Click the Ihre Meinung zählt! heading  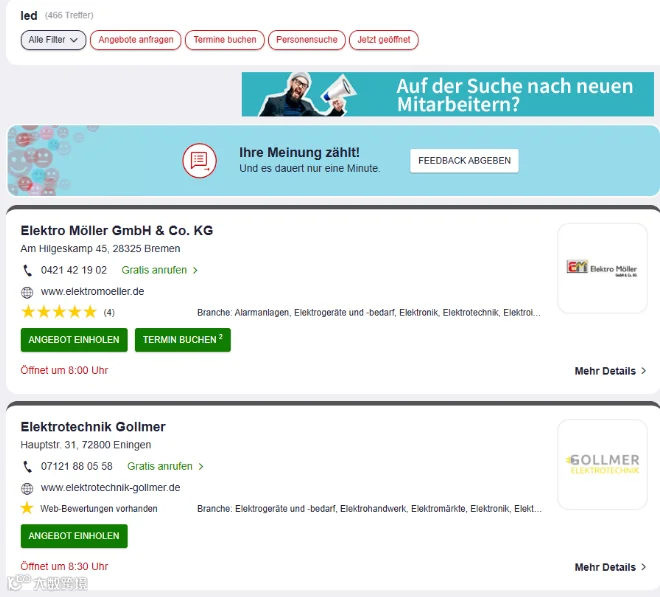coord(299,152)
